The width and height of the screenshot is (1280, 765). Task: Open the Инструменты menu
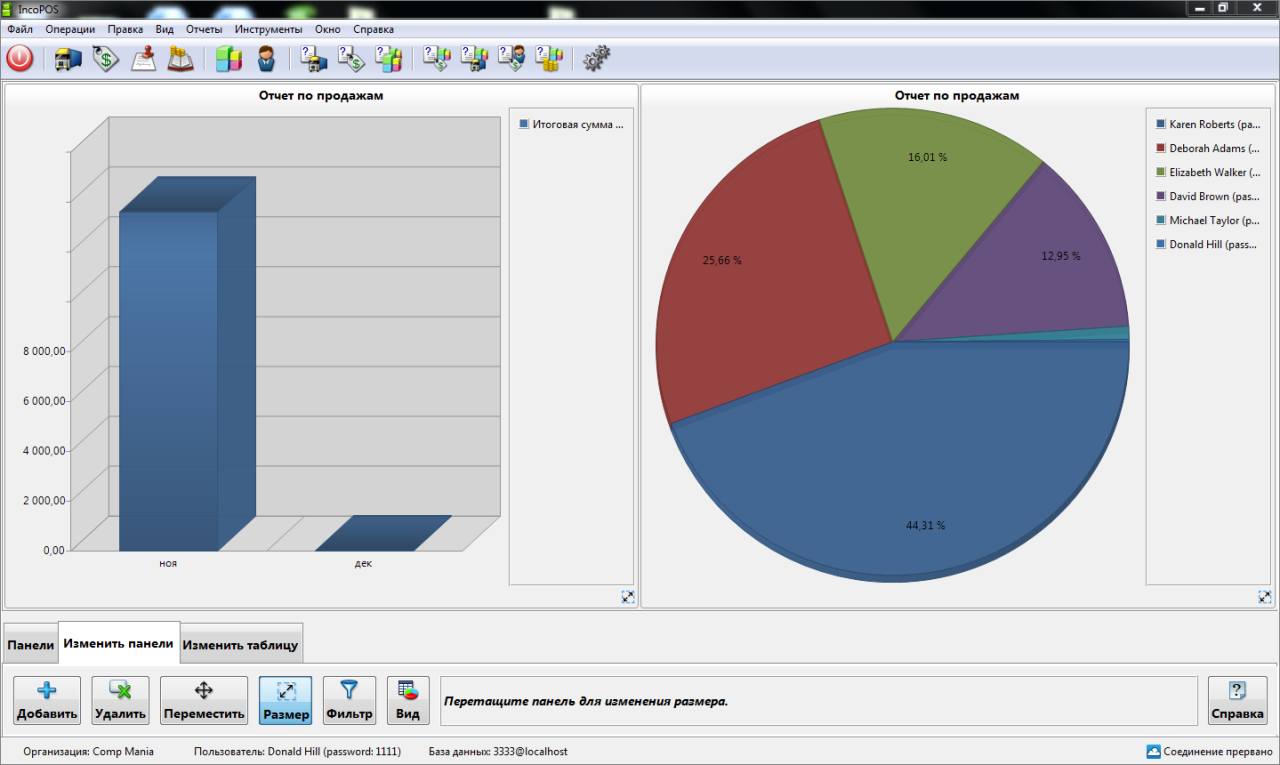[268, 29]
